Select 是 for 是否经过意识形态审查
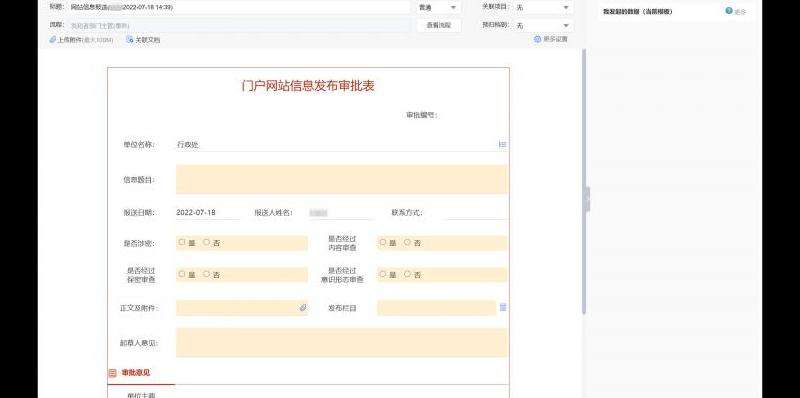The height and width of the screenshot is (398, 800). pos(383,274)
